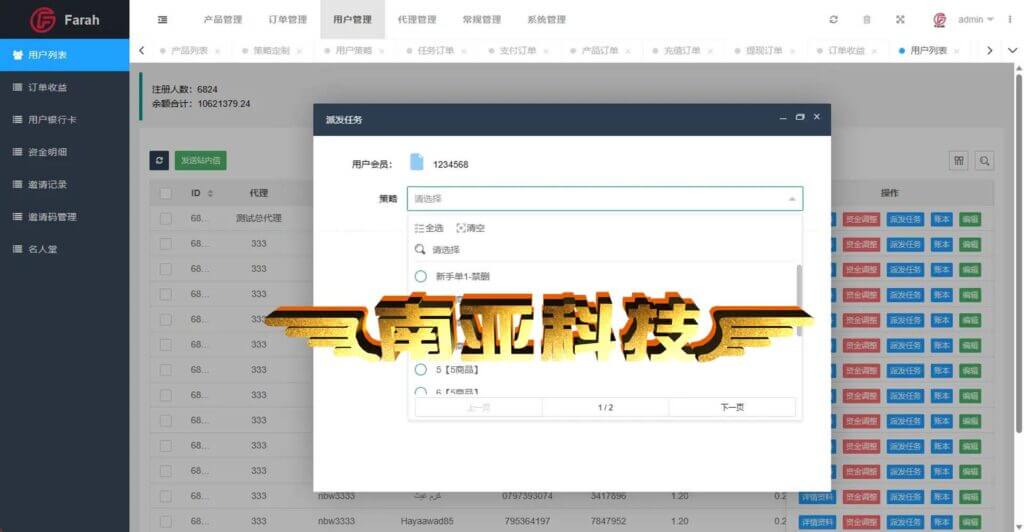Click the ID column sort arrows
1024x532 pixels.
pyautogui.click(x=210, y=193)
